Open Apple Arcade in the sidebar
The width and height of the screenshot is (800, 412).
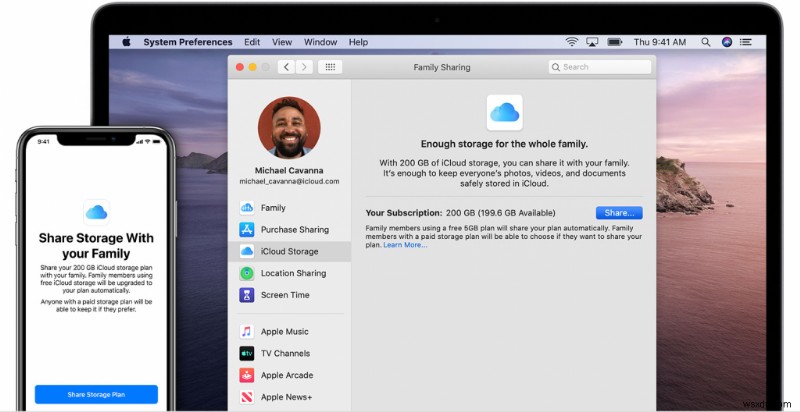click(286, 375)
